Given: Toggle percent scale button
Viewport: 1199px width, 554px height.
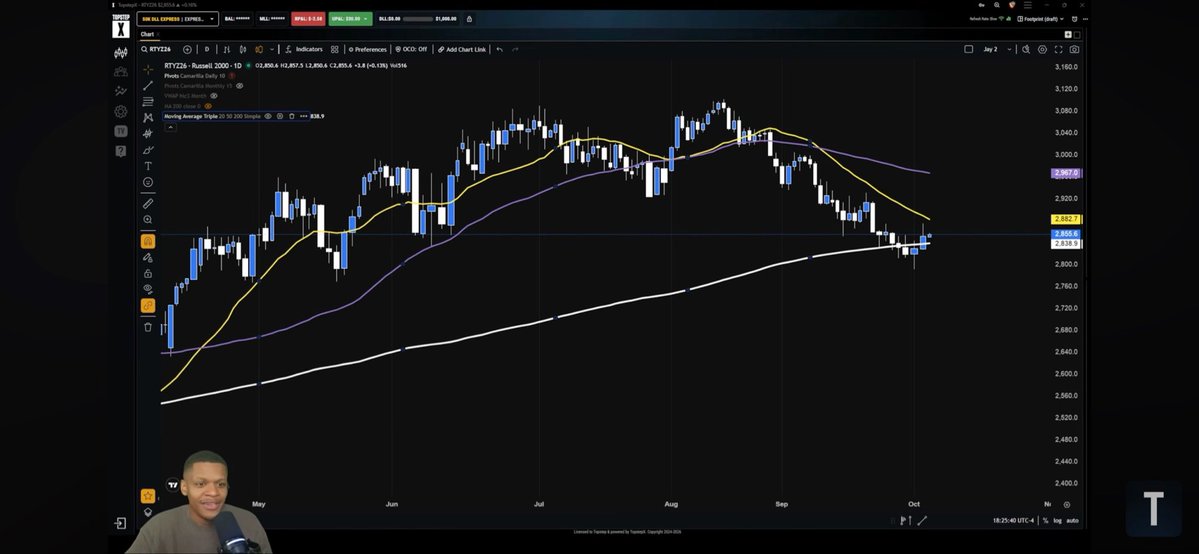Looking at the screenshot, I should (x=1046, y=520).
